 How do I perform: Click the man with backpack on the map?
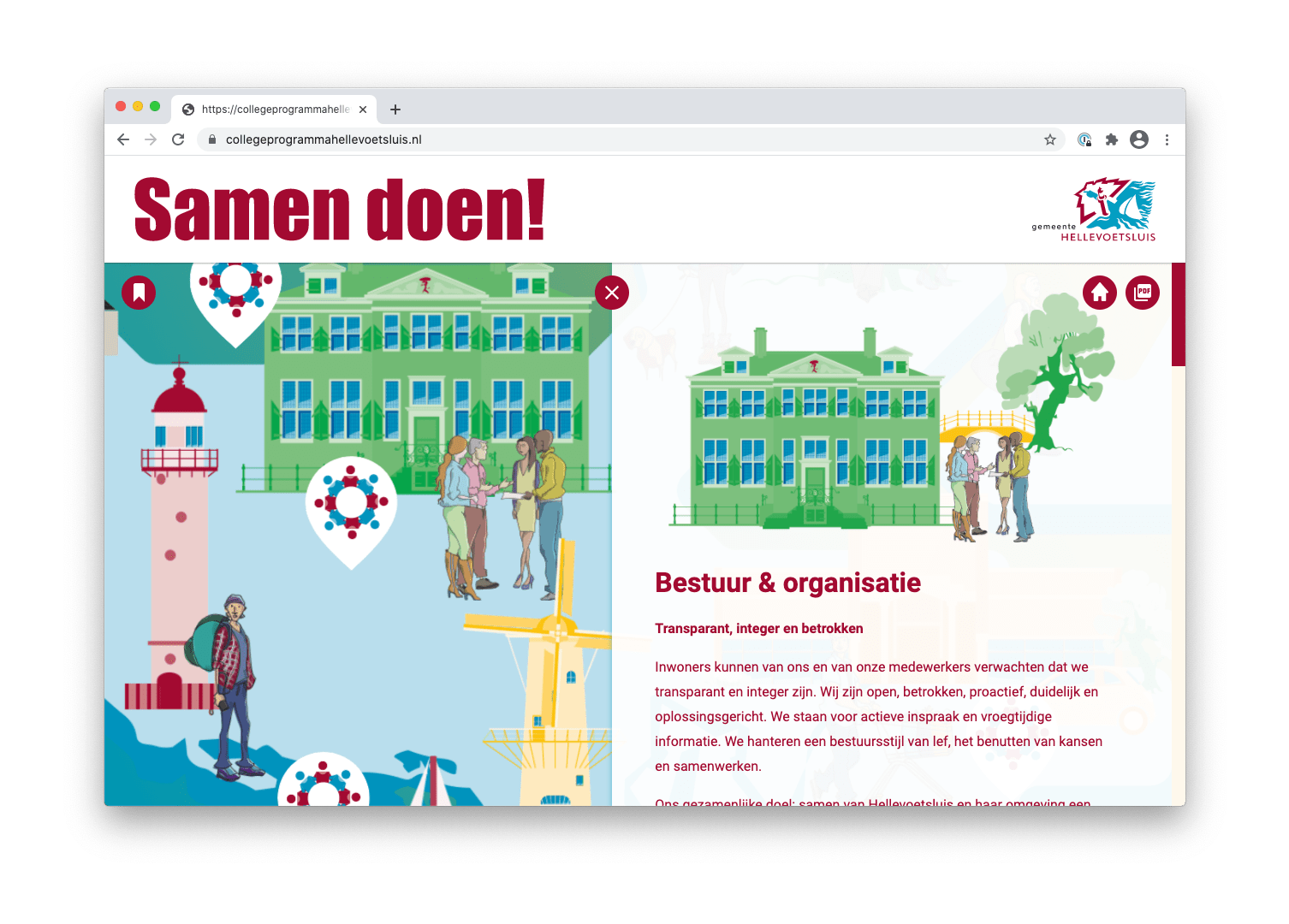coord(228,687)
